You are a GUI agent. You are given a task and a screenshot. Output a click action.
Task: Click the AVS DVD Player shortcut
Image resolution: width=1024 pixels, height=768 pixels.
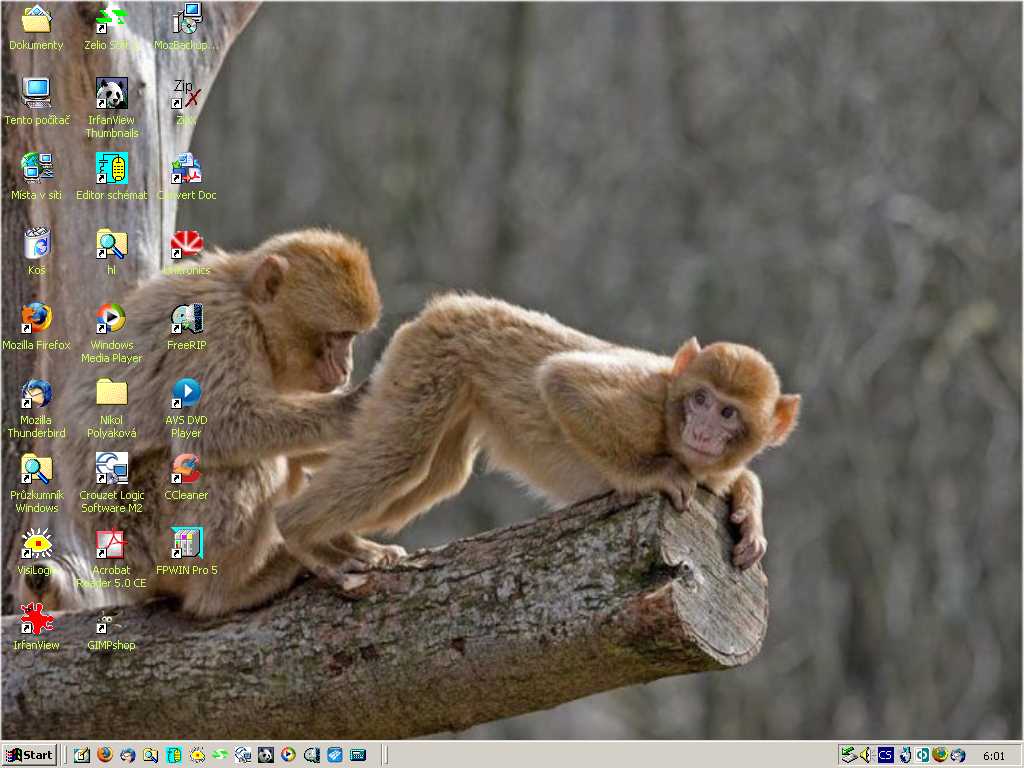coord(186,393)
